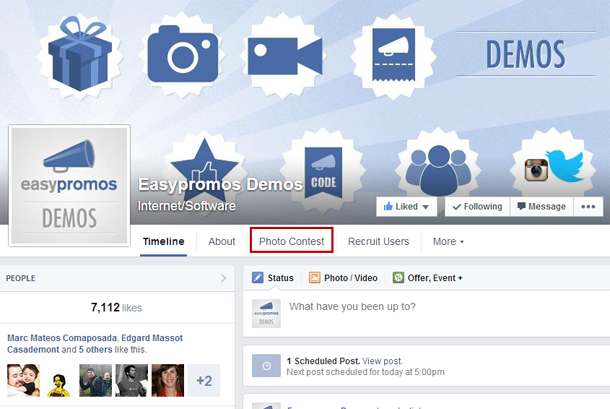The image size is (610, 409).
Task: Open Marc Mateos Comaposada's profile link
Action: (x=62, y=338)
